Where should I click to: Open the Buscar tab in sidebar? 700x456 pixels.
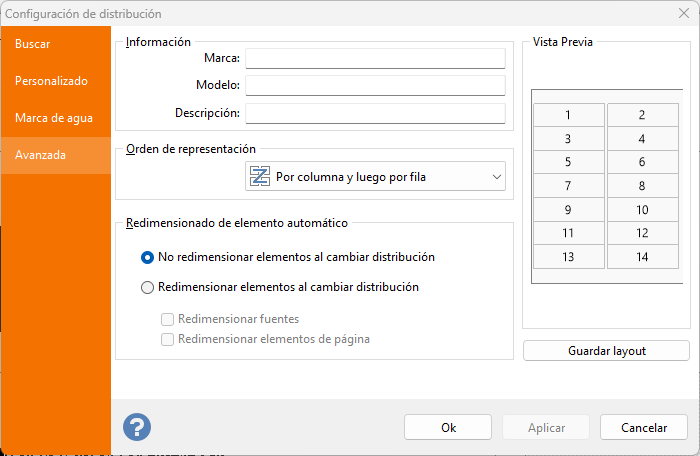[33, 44]
